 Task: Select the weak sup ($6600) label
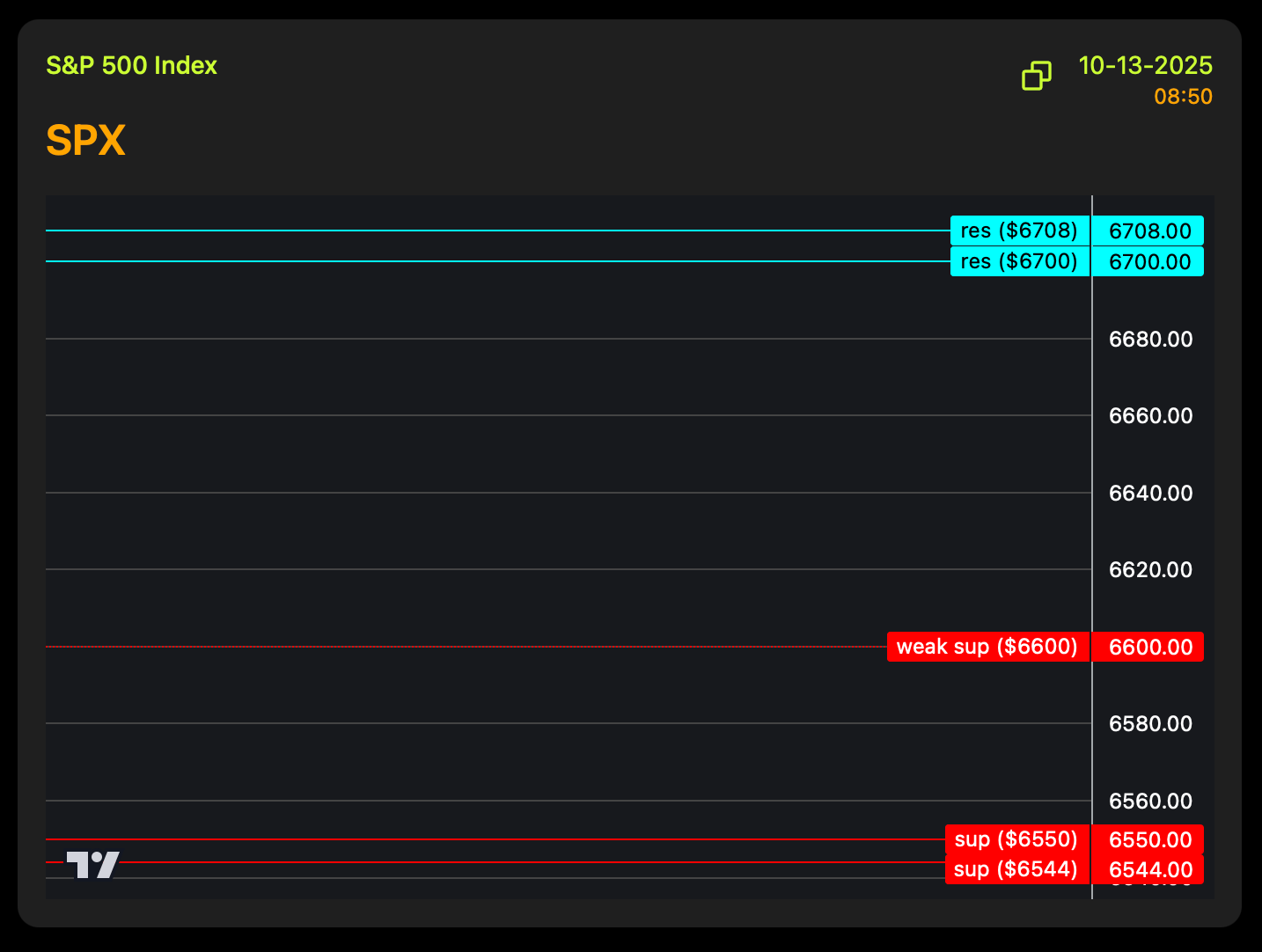(x=987, y=647)
